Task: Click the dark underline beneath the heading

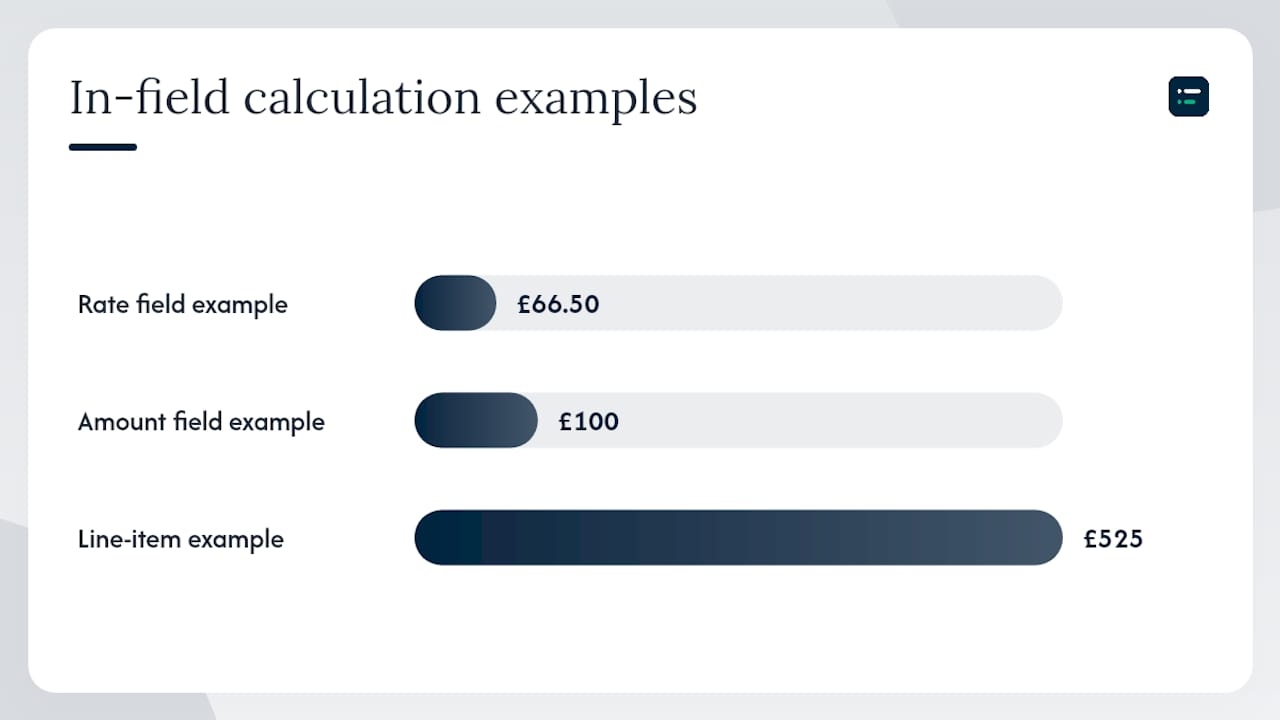Action: (x=103, y=147)
